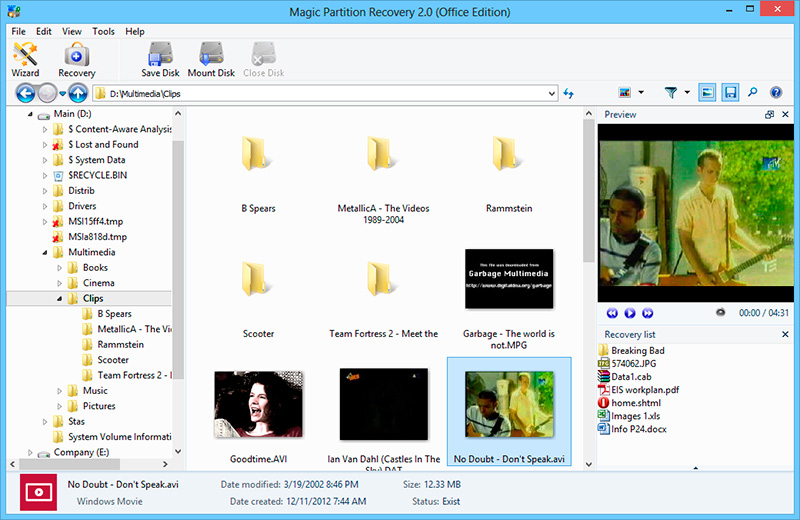Open the search magnifier tool
800x520 pixels.
[753, 93]
